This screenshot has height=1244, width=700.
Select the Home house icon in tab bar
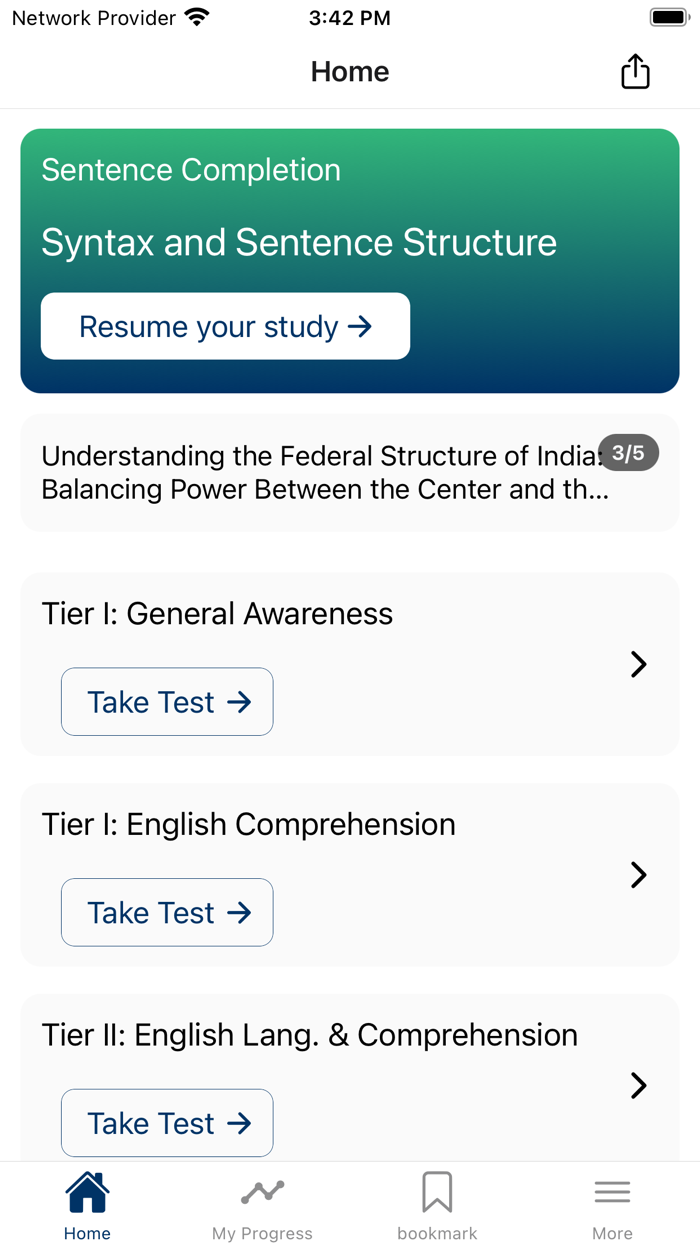coord(87,1192)
